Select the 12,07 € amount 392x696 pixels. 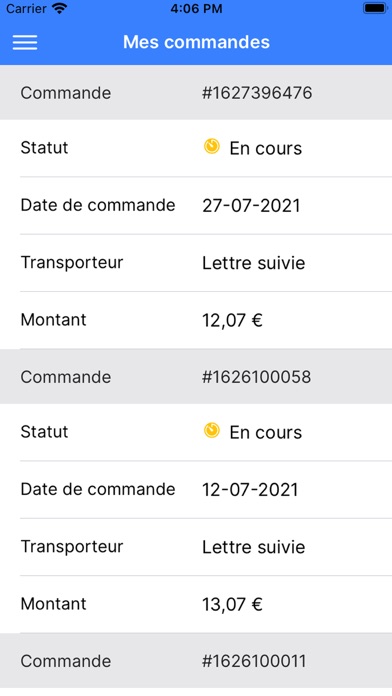point(232,320)
